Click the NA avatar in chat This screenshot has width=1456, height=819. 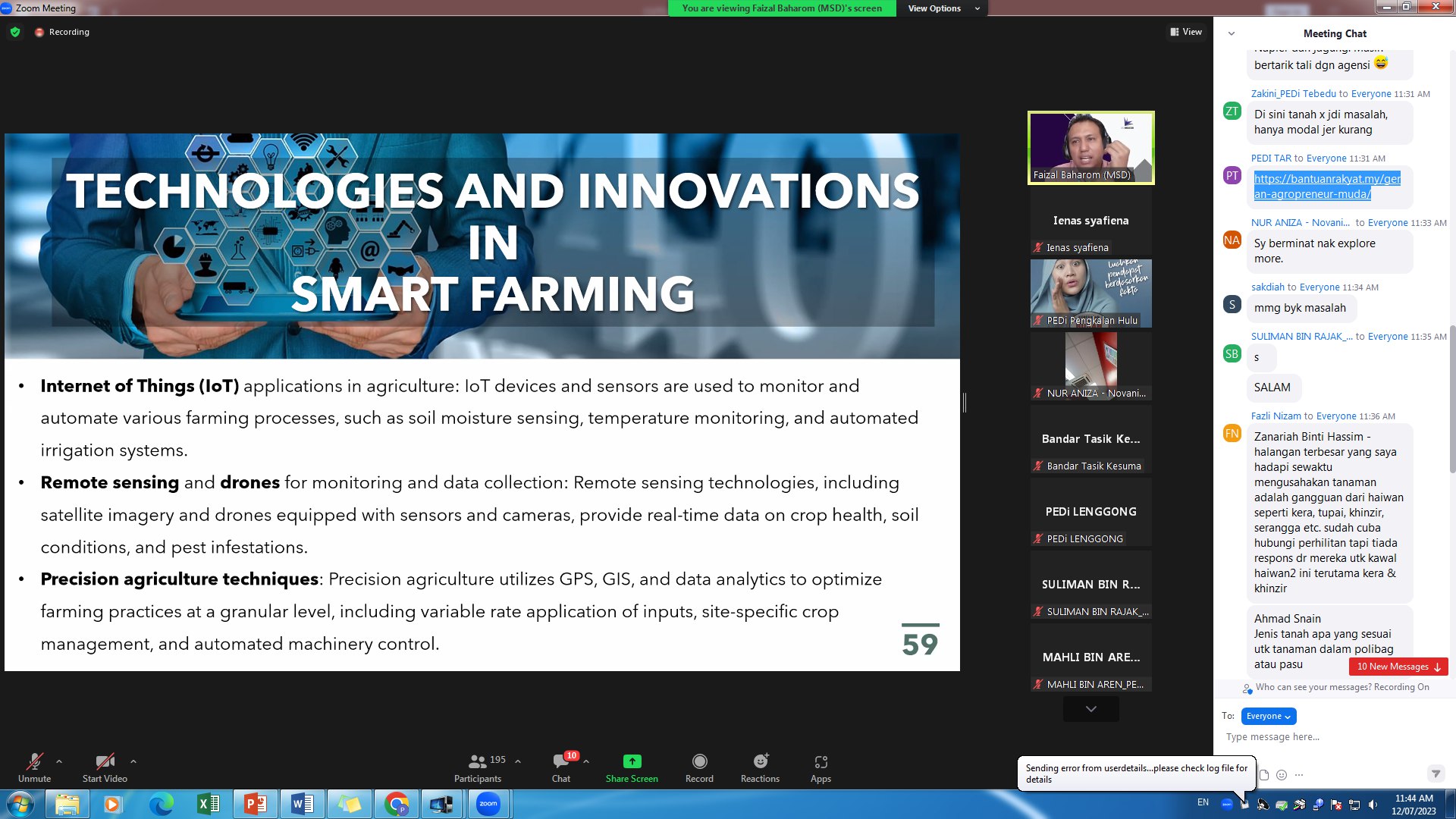coord(1232,240)
